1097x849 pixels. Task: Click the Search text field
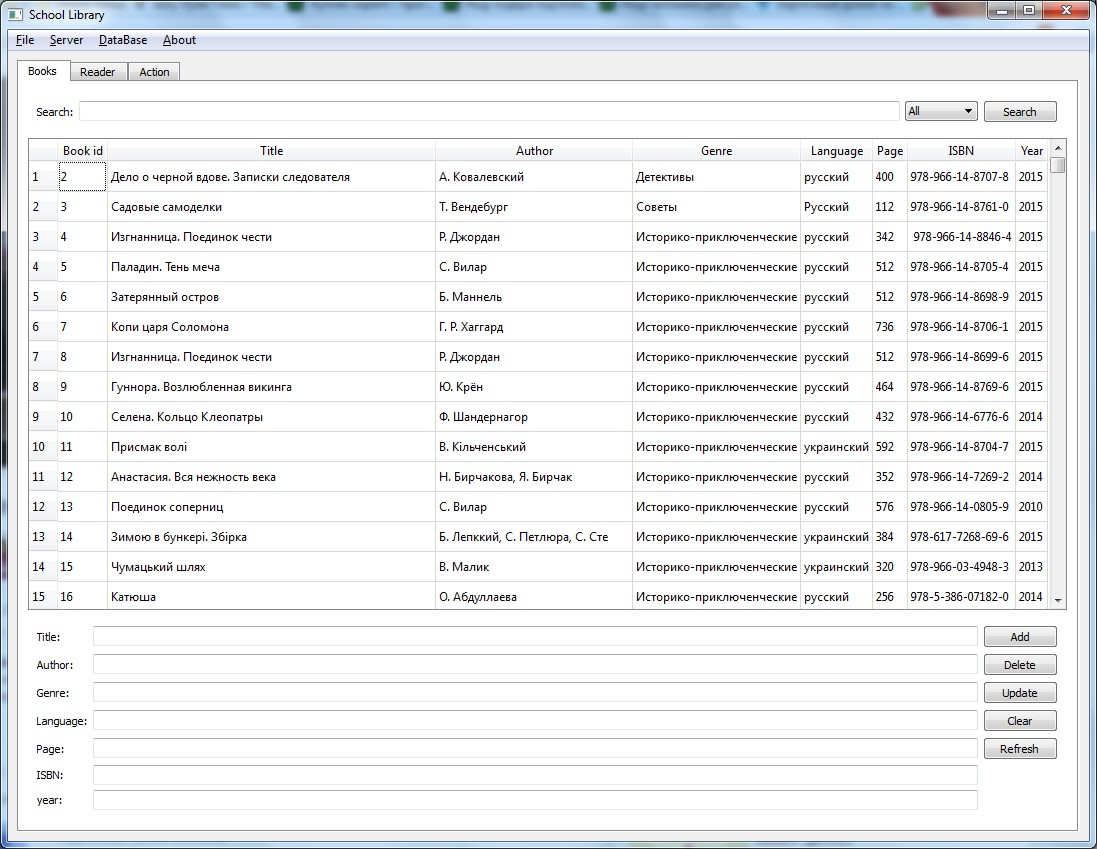(x=489, y=111)
